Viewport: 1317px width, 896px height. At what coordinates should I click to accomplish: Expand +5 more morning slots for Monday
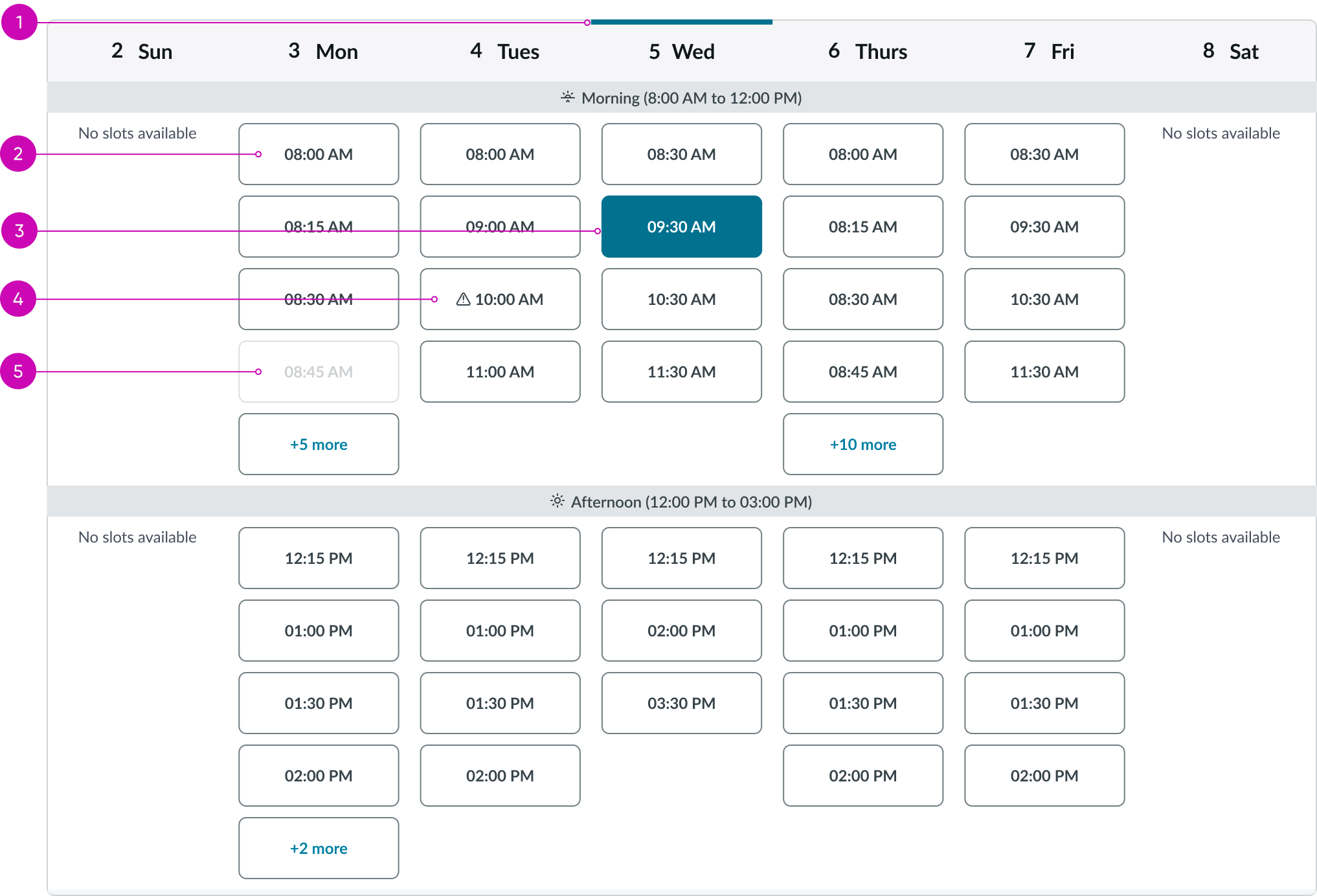[x=319, y=444]
